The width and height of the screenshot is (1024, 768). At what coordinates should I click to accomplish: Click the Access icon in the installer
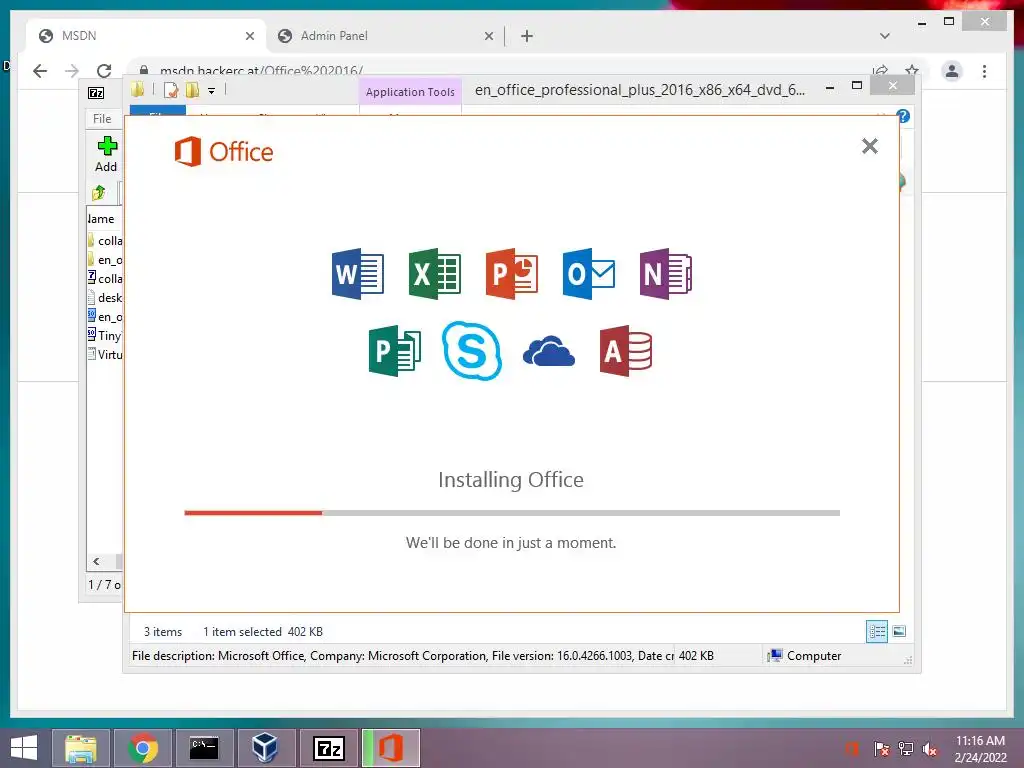point(626,351)
